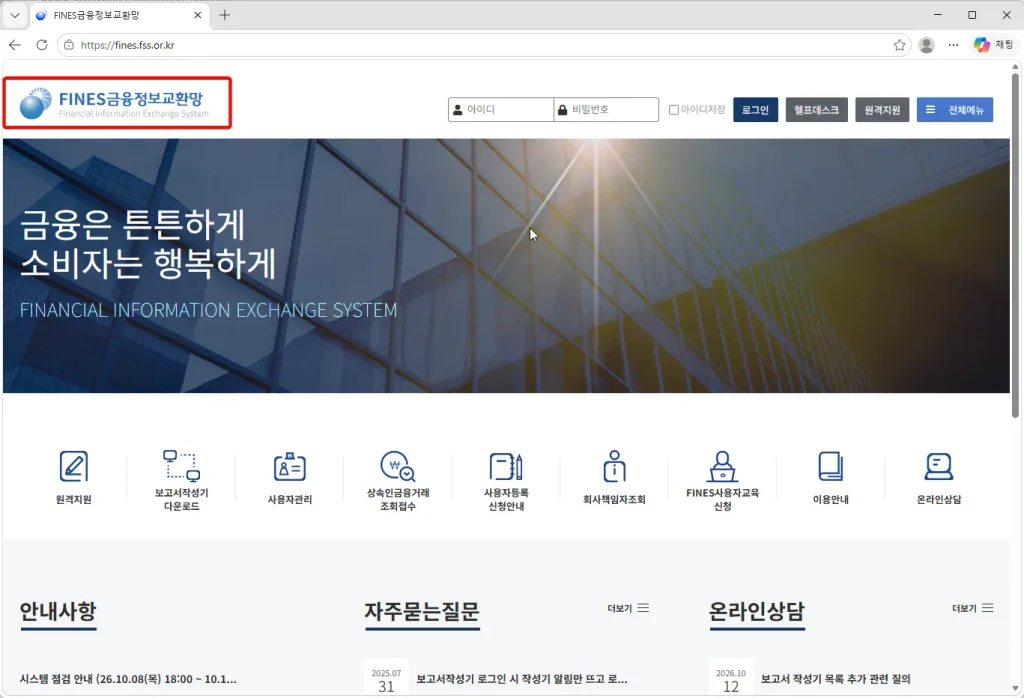The width and height of the screenshot is (1024, 698).
Task: Open the new tab plus button
Action: pyautogui.click(x=225, y=15)
